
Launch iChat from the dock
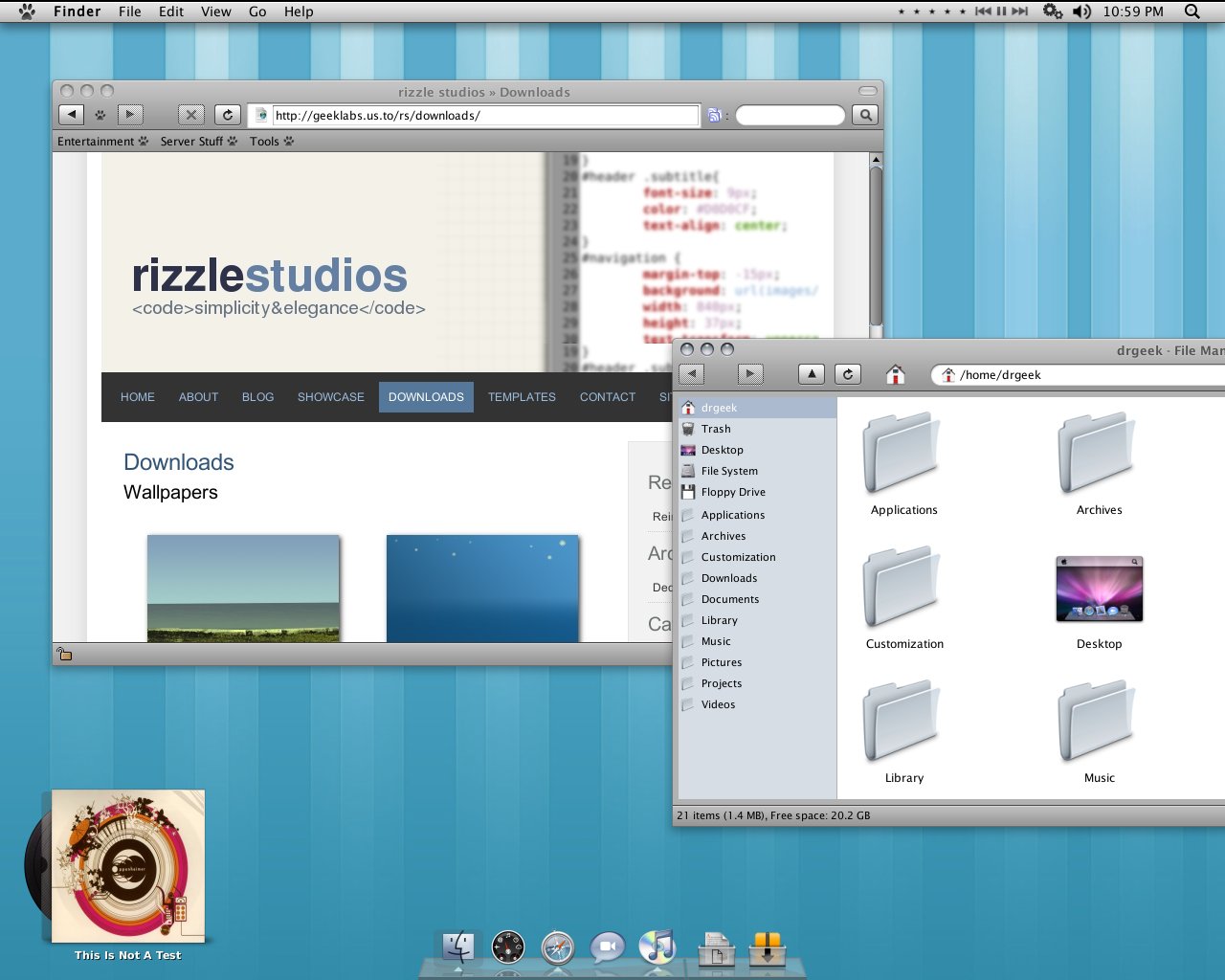(608, 947)
